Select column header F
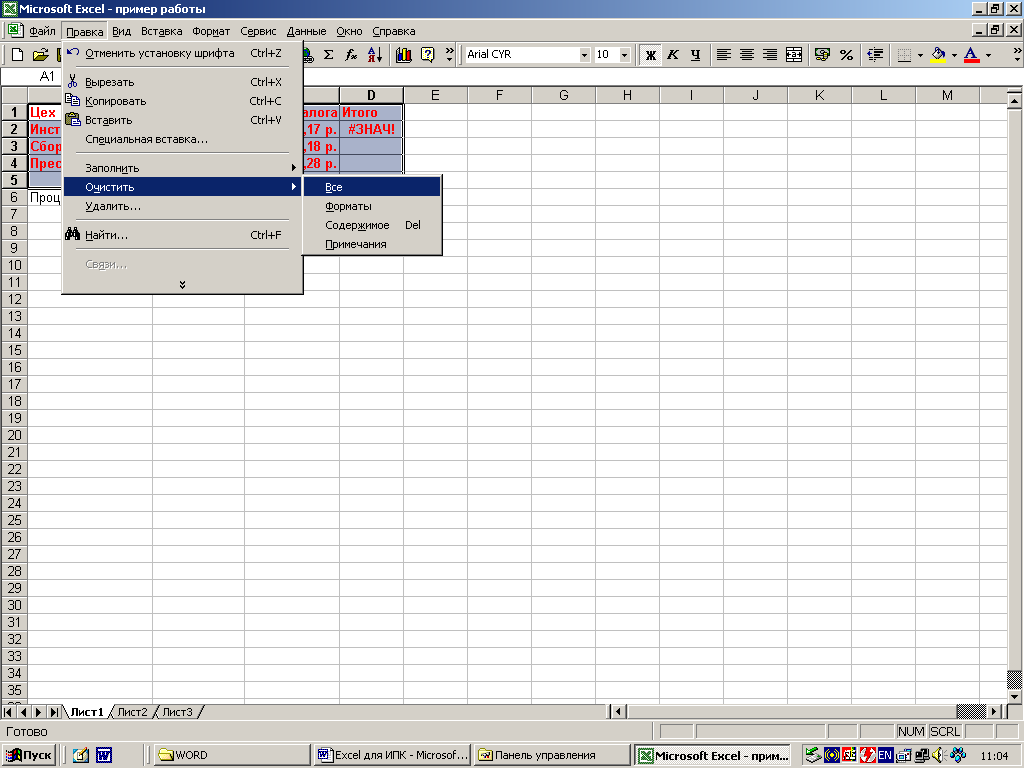The width and height of the screenshot is (1024, 768). point(500,95)
